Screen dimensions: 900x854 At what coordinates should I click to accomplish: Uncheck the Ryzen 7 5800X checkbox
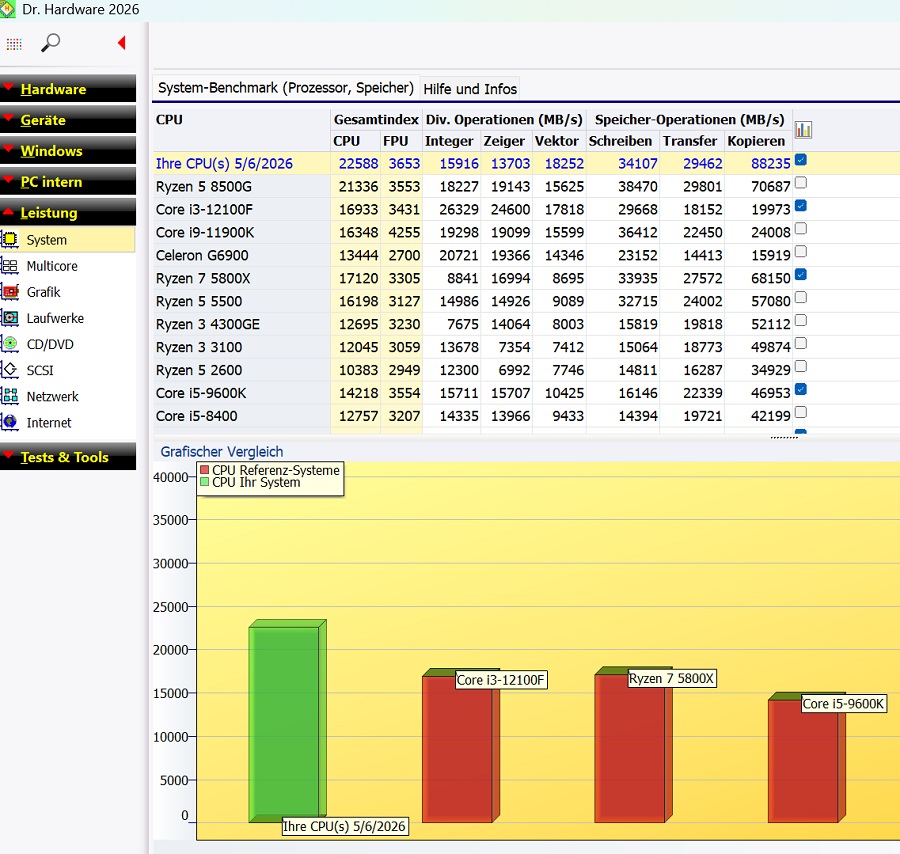[801, 275]
